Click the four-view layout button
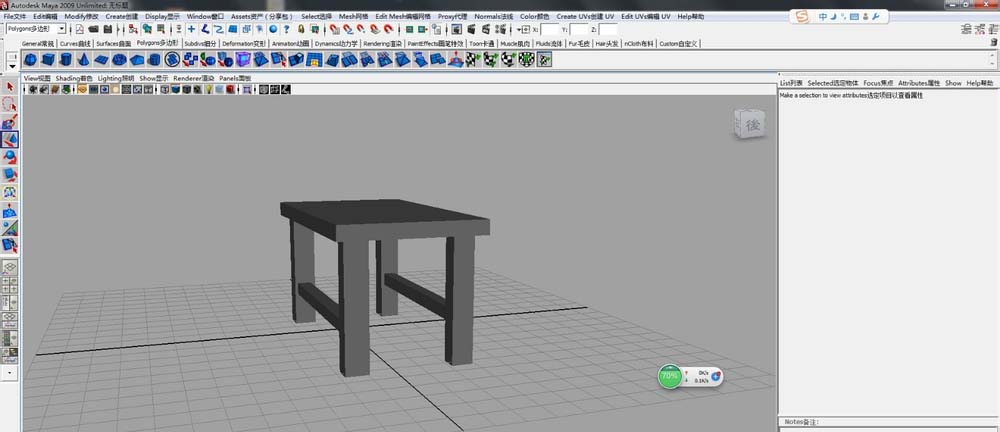The image size is (1000, 432). [10, 284]
